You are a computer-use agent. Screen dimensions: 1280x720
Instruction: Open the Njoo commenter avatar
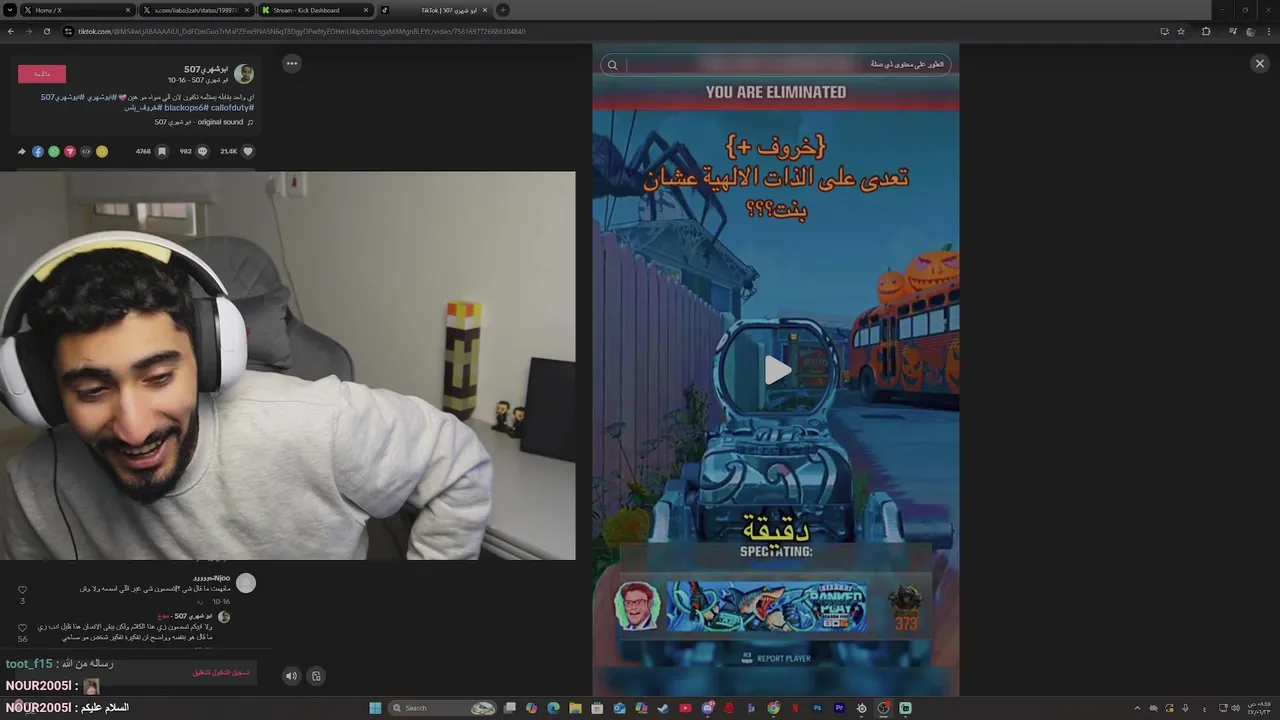click(246, 583)
